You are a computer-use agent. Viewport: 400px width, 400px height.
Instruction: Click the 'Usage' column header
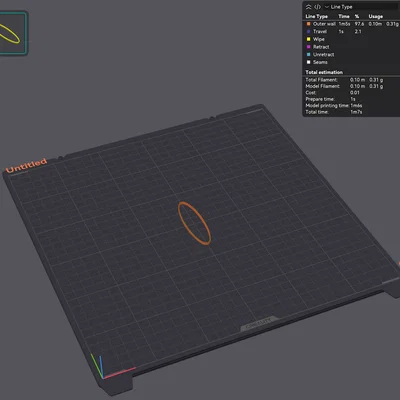click(376, 16)
